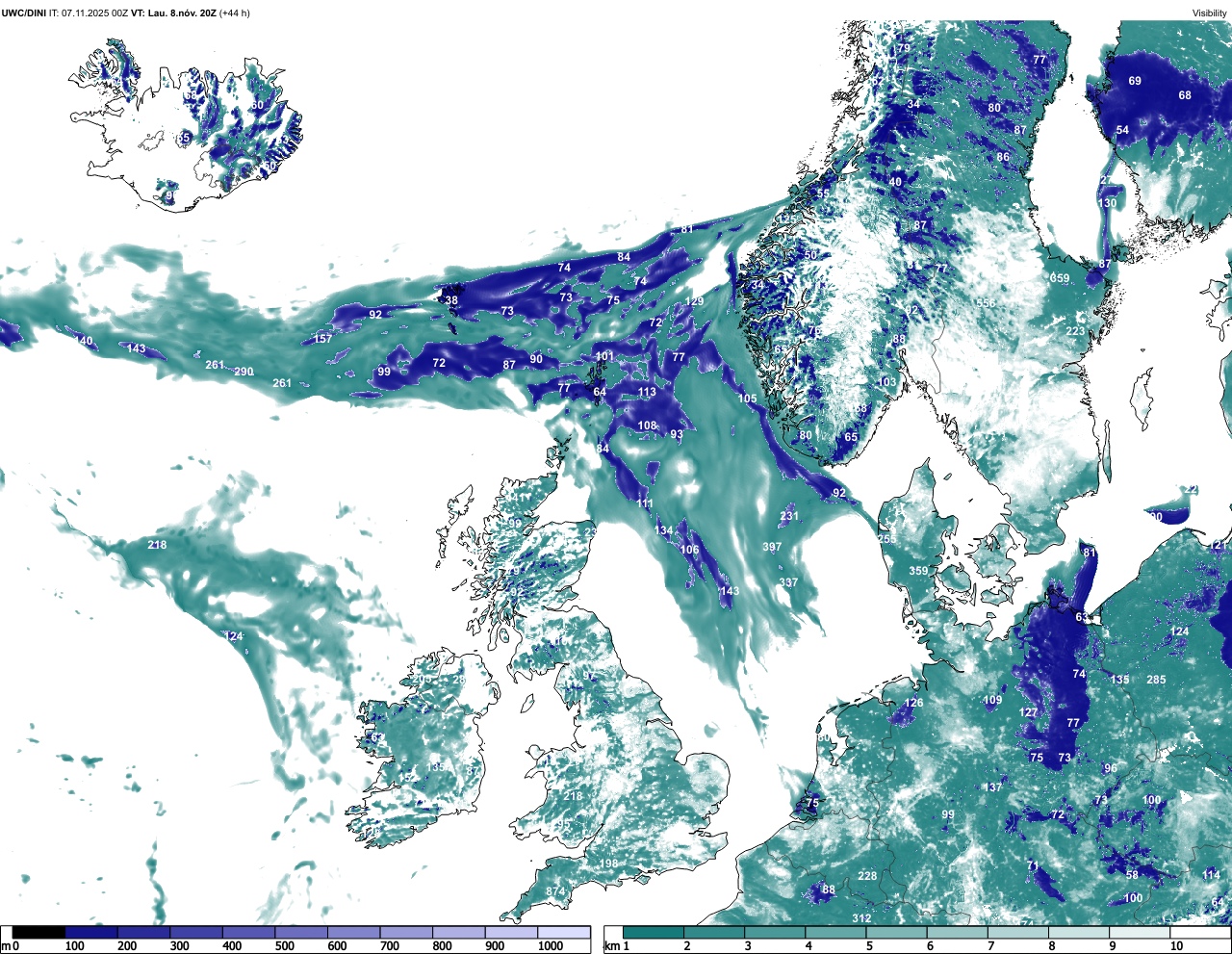Click the '359' visibility value on map
The width and height of the screenshot is (1232, 954).
[919, 571]
